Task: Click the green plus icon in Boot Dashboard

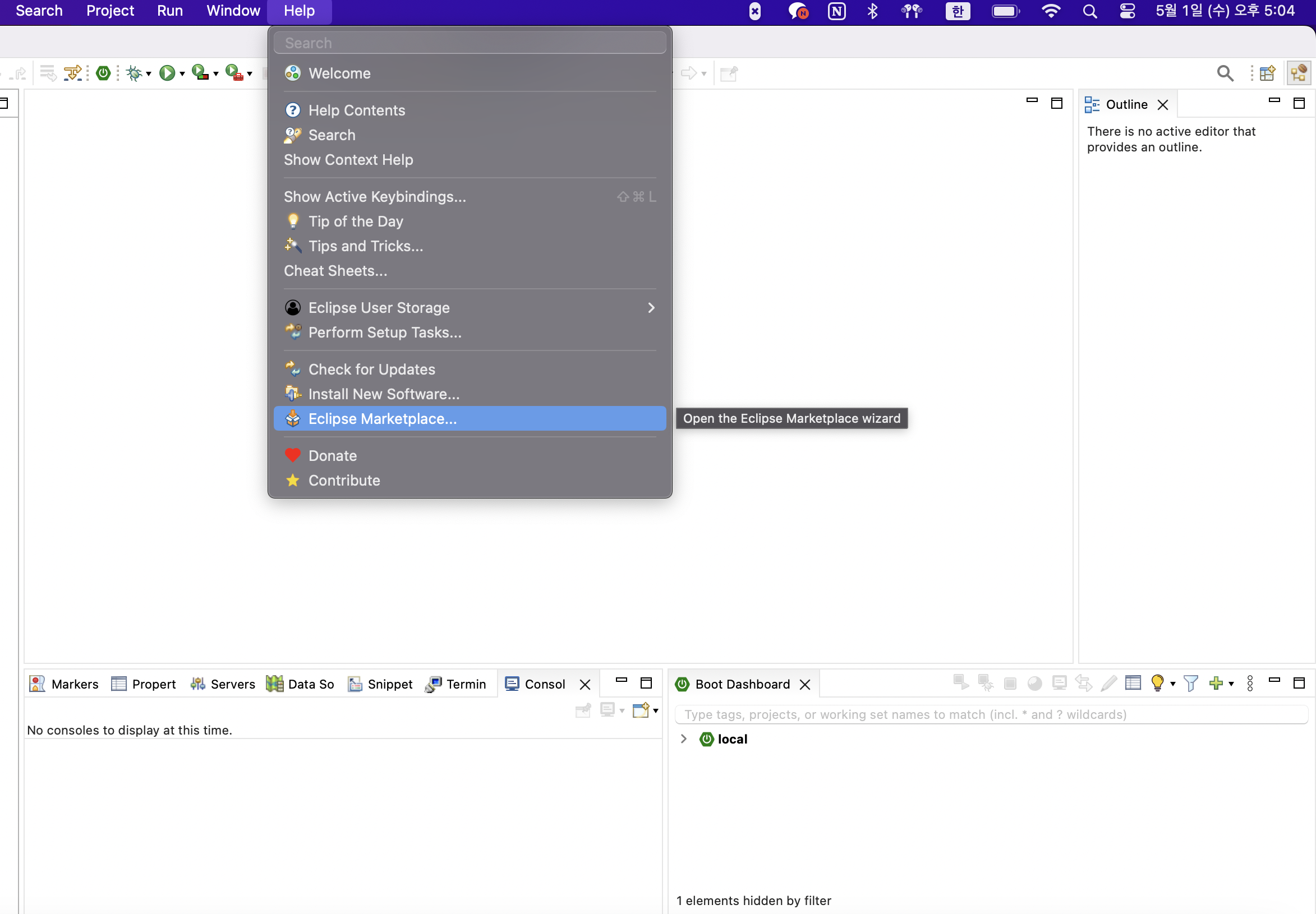Action: 1214,682
